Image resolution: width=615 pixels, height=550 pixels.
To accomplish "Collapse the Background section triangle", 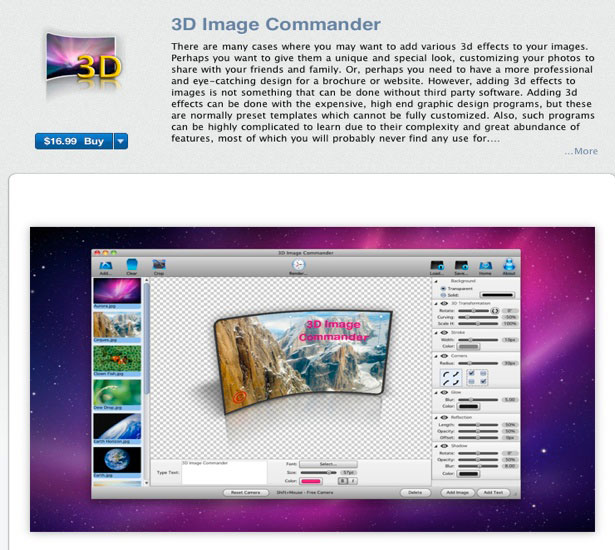I will 436,281.
